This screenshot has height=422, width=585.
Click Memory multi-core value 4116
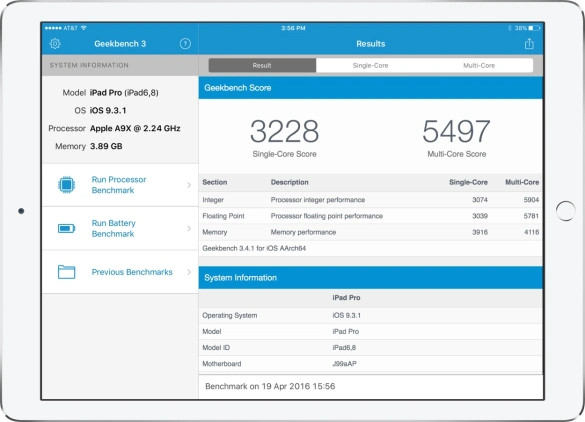click(531, 232)
